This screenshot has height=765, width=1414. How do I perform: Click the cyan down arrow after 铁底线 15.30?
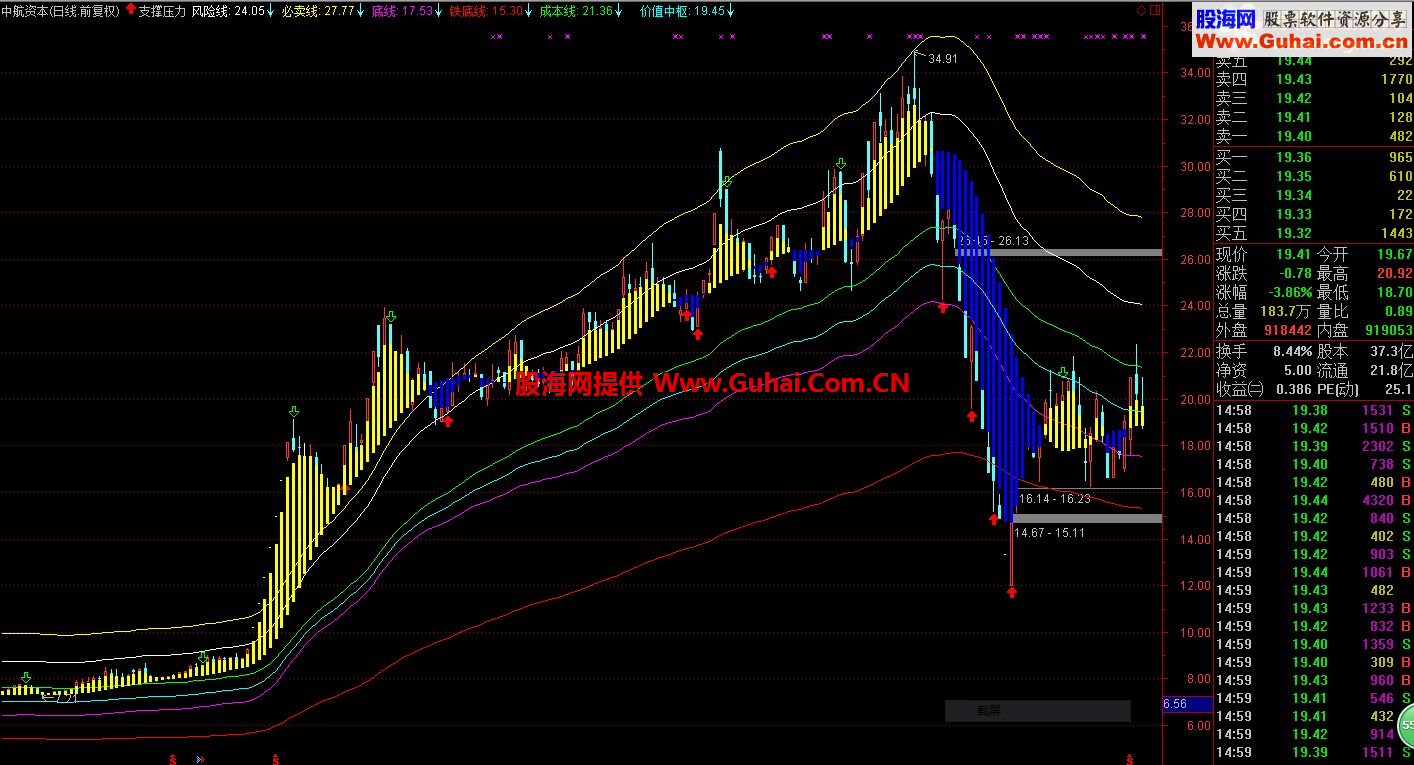tap(529, 11)
